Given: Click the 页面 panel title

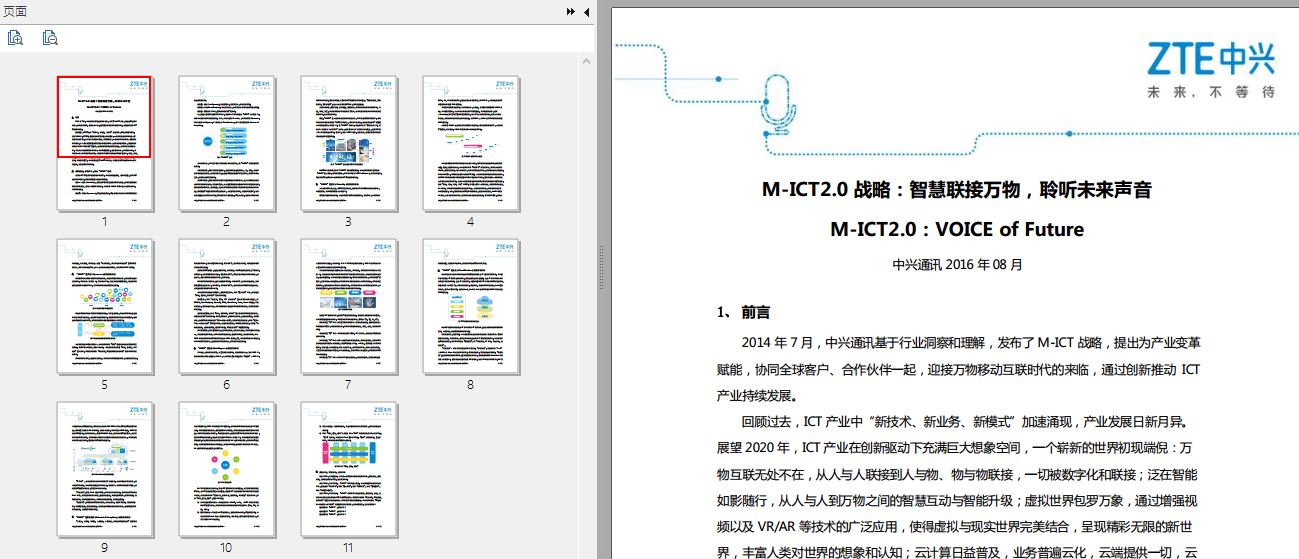Looking at the screenshot, I should point(16,12).
